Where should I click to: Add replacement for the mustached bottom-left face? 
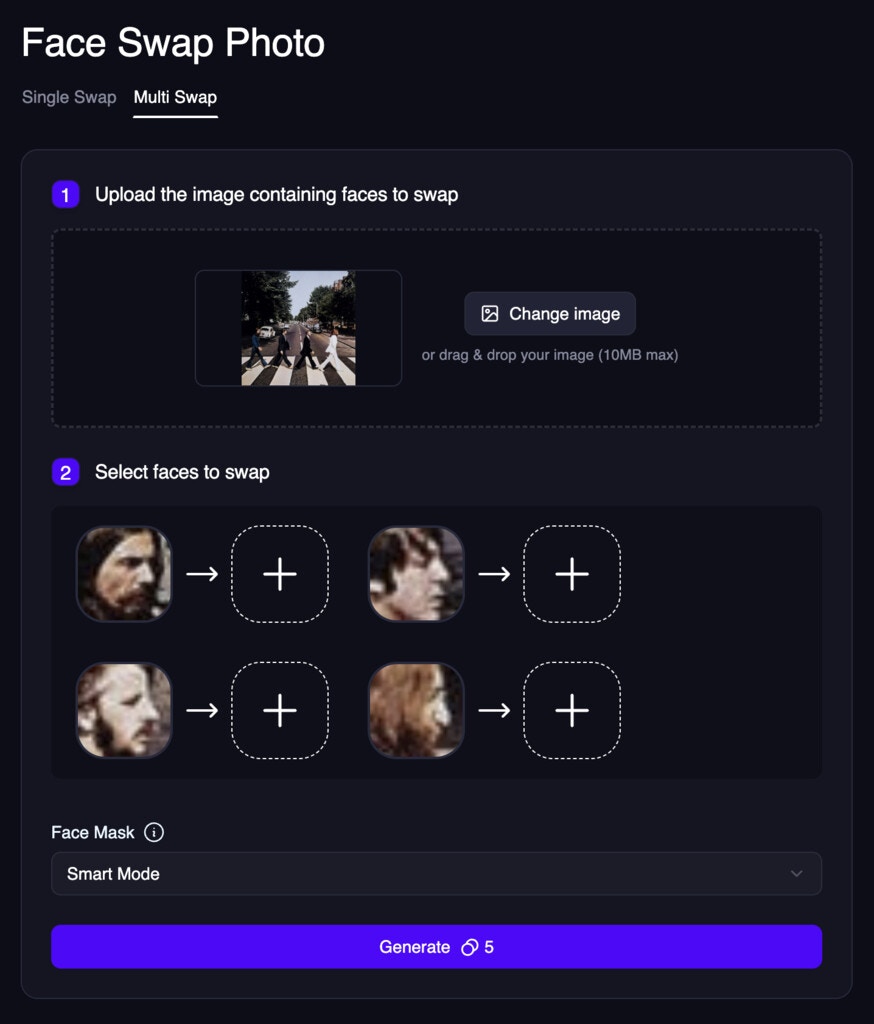click(x=280, y=711)
